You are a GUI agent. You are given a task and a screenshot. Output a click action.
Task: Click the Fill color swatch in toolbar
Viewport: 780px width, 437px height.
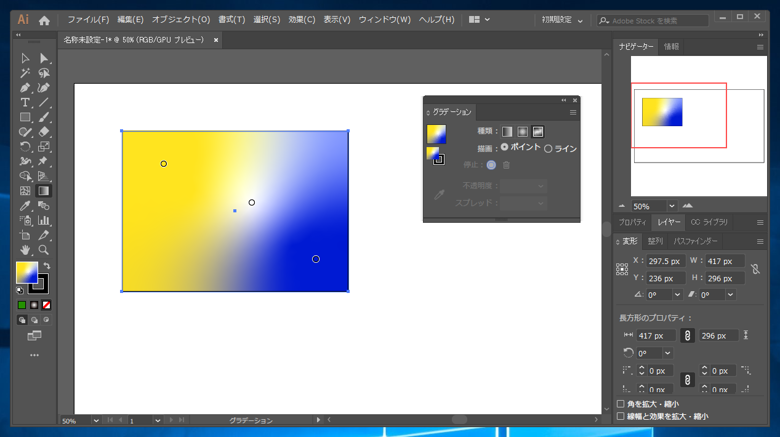click(x=26, y=272)
